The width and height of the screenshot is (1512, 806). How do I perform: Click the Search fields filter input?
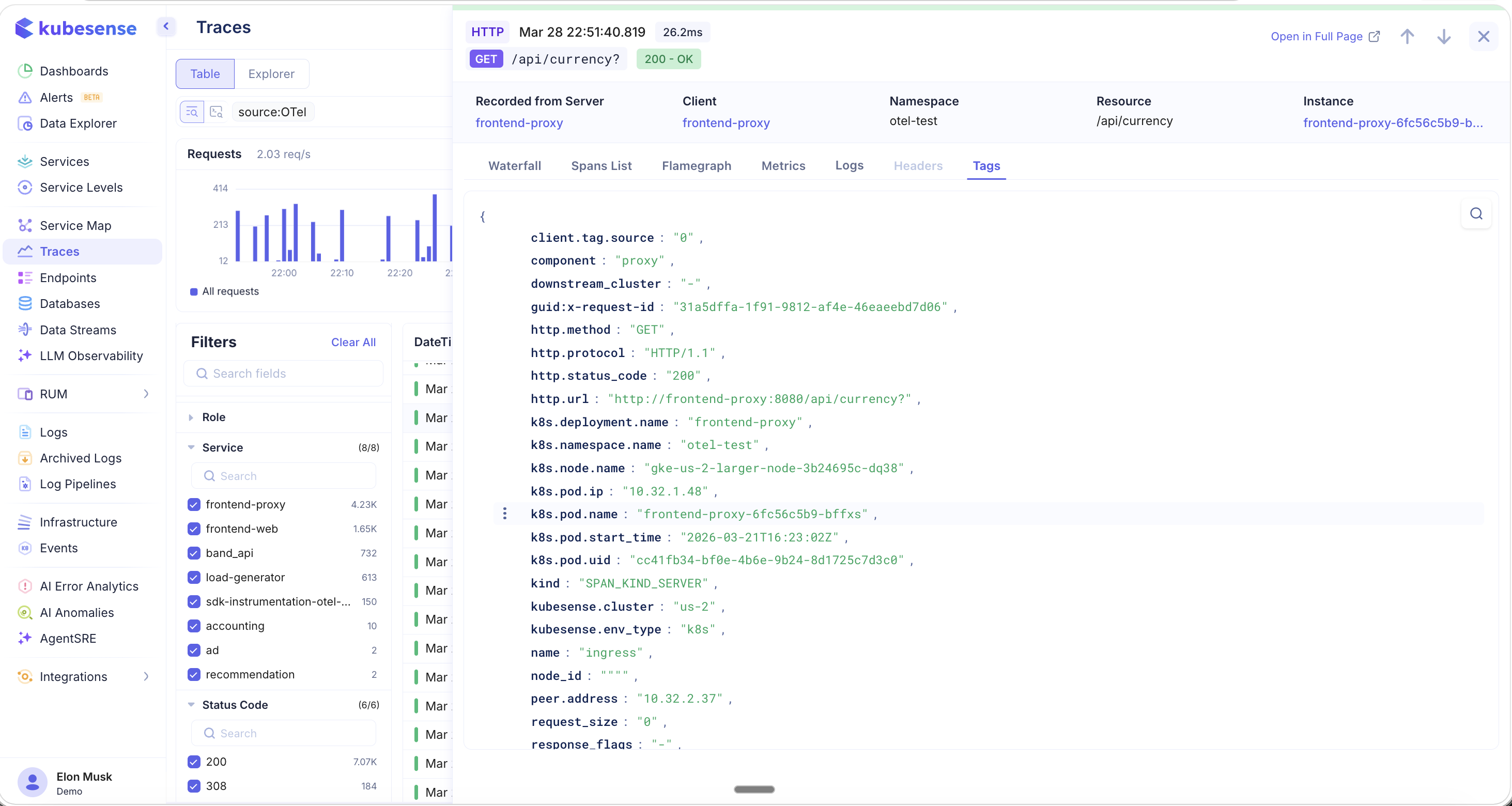284,374
